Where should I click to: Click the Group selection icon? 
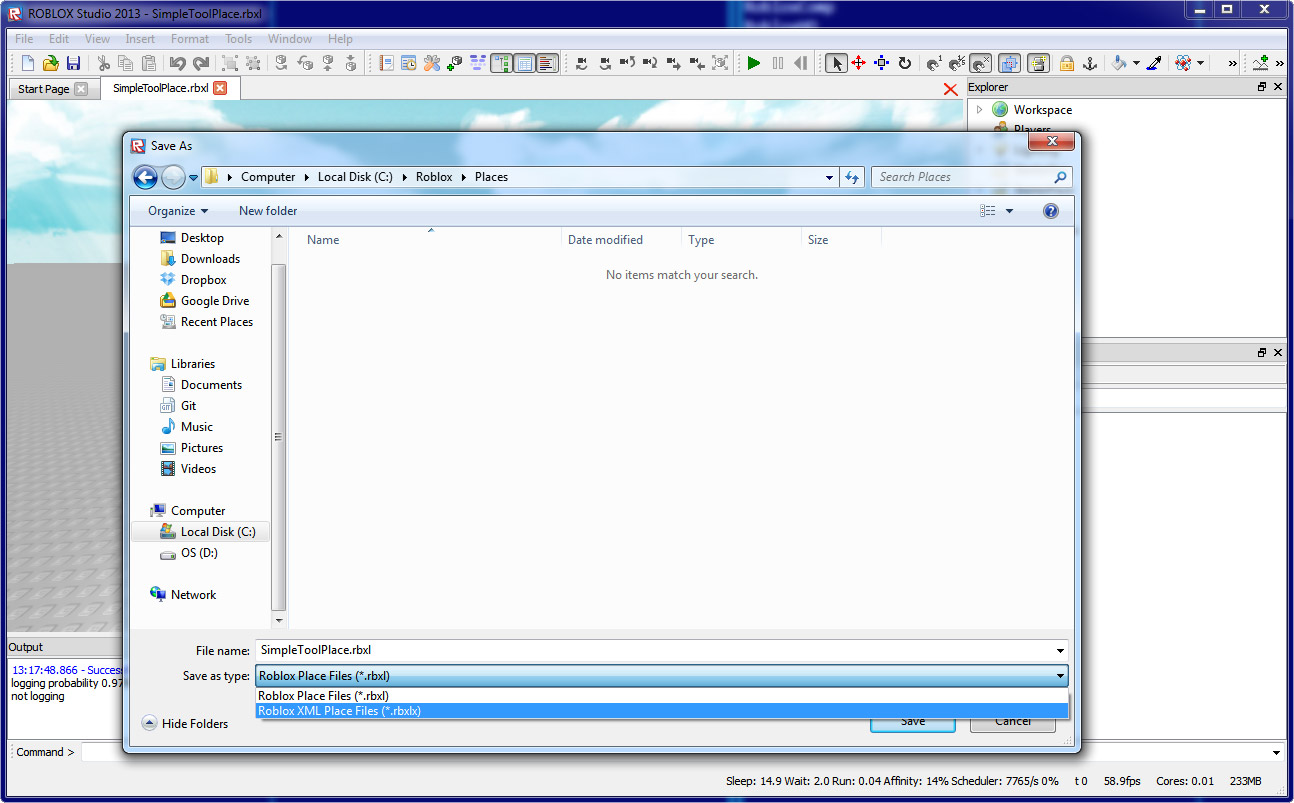coord(230,63)
